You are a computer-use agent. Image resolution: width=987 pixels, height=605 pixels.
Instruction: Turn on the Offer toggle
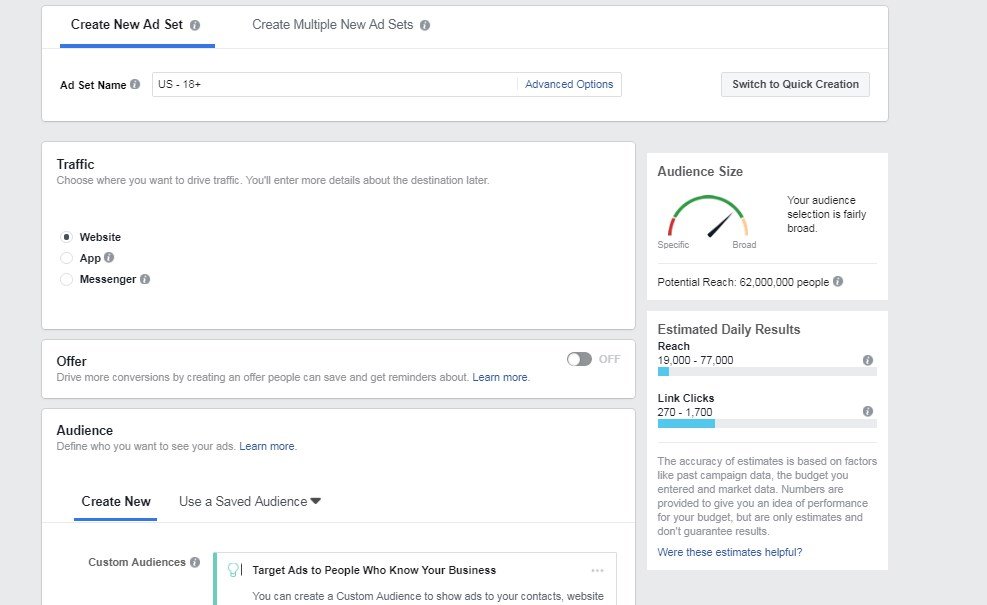pyautogui.click(x=579, y=359)
